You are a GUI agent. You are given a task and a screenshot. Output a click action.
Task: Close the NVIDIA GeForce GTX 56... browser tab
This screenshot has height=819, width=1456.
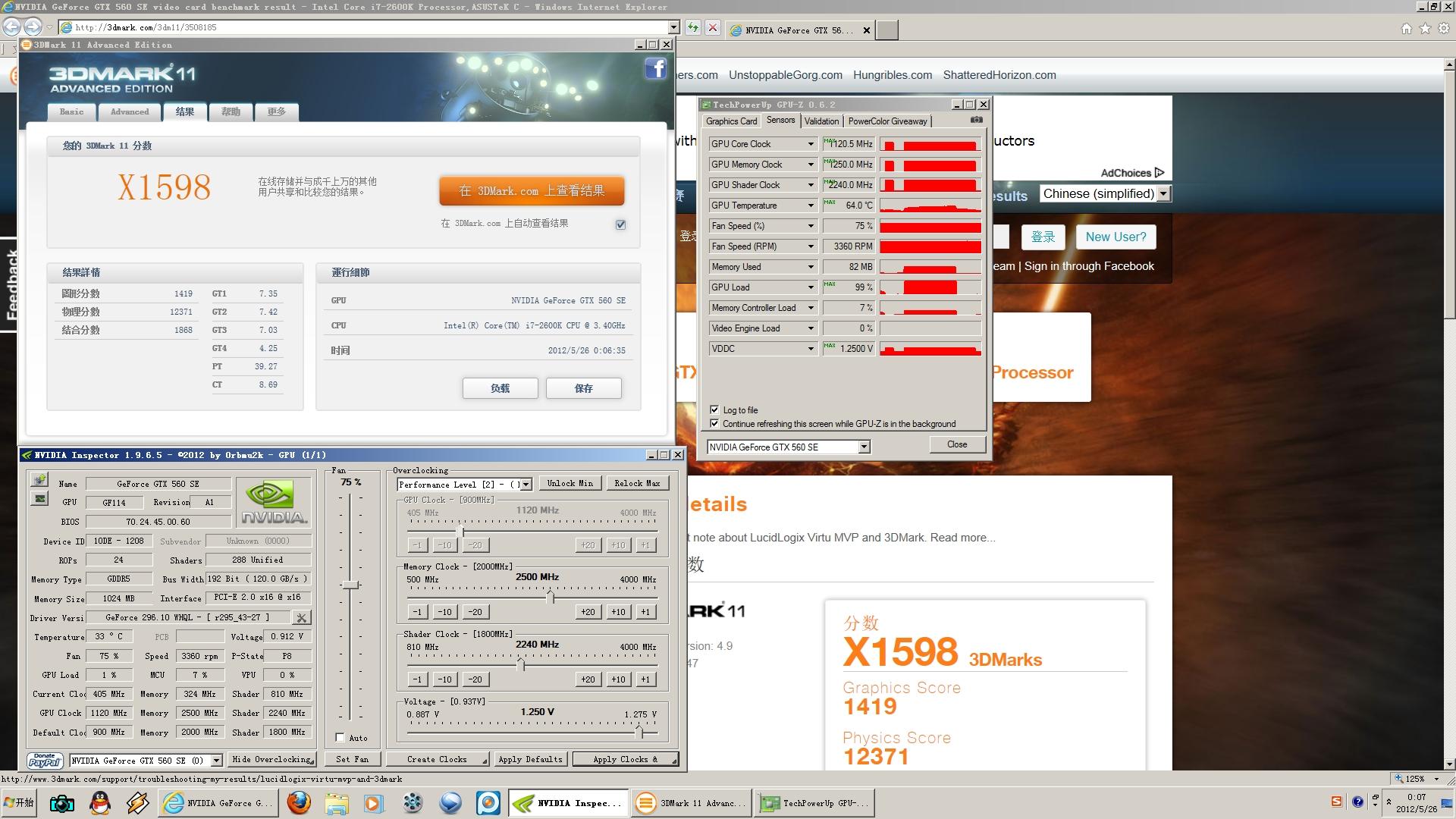click(866, 30)
